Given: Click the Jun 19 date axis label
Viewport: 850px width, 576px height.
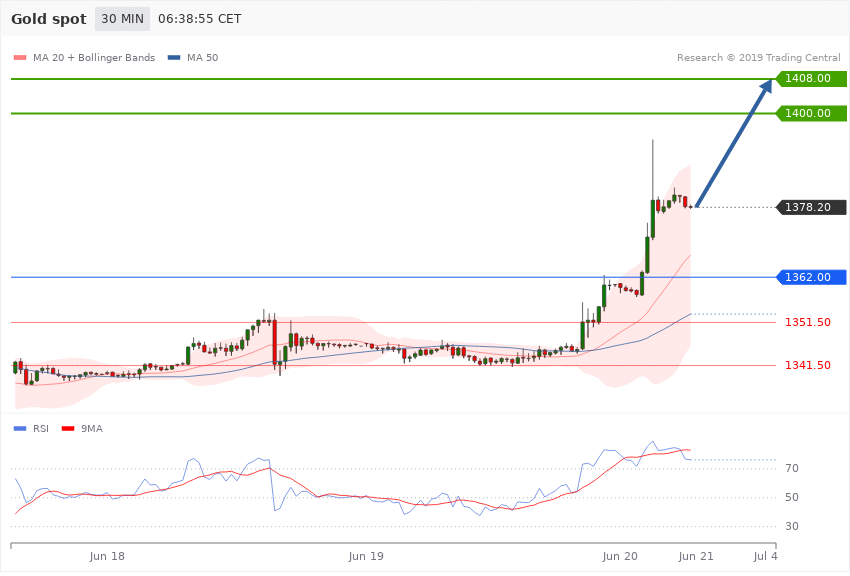Looking at the screenshot, I should pos(366,556).
